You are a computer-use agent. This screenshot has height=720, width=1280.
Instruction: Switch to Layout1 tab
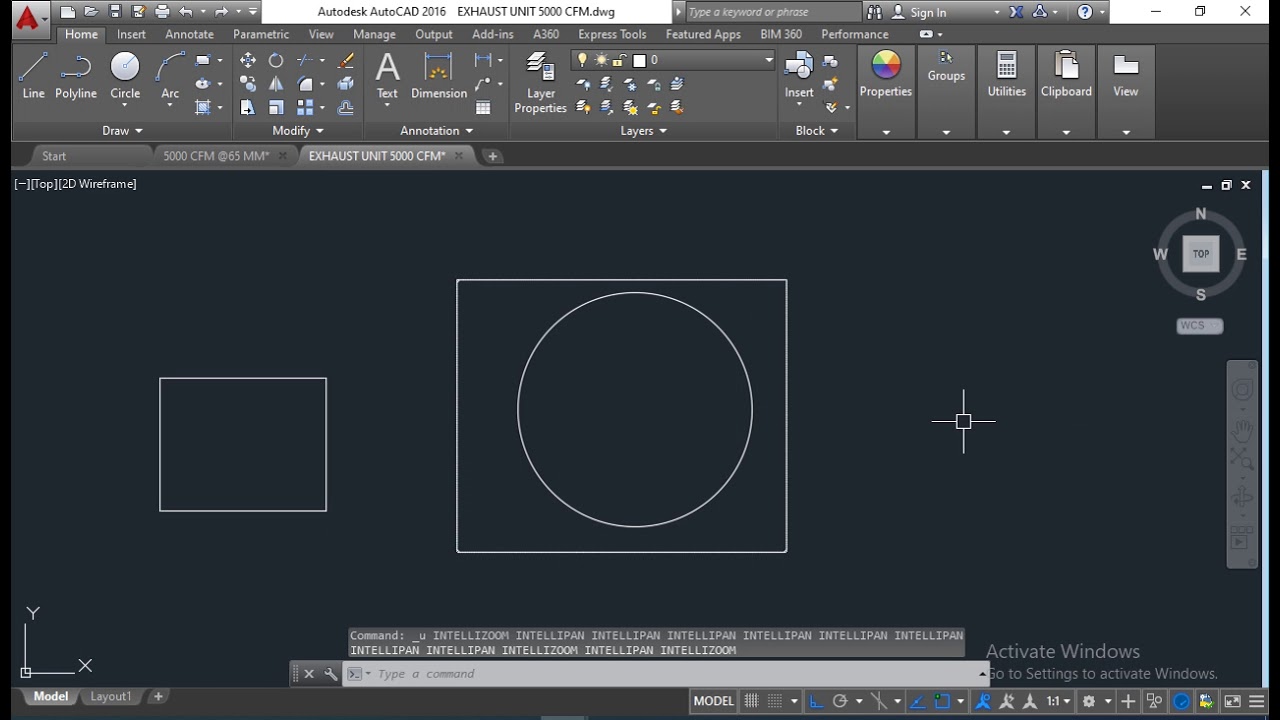111,696
